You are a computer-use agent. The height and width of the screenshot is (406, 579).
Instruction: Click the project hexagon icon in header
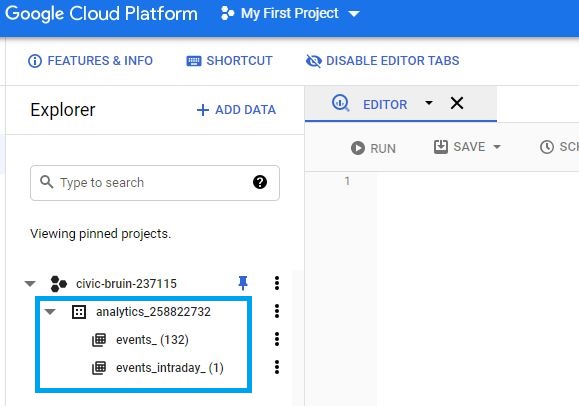pyautogui.click(x=227, y=14)
